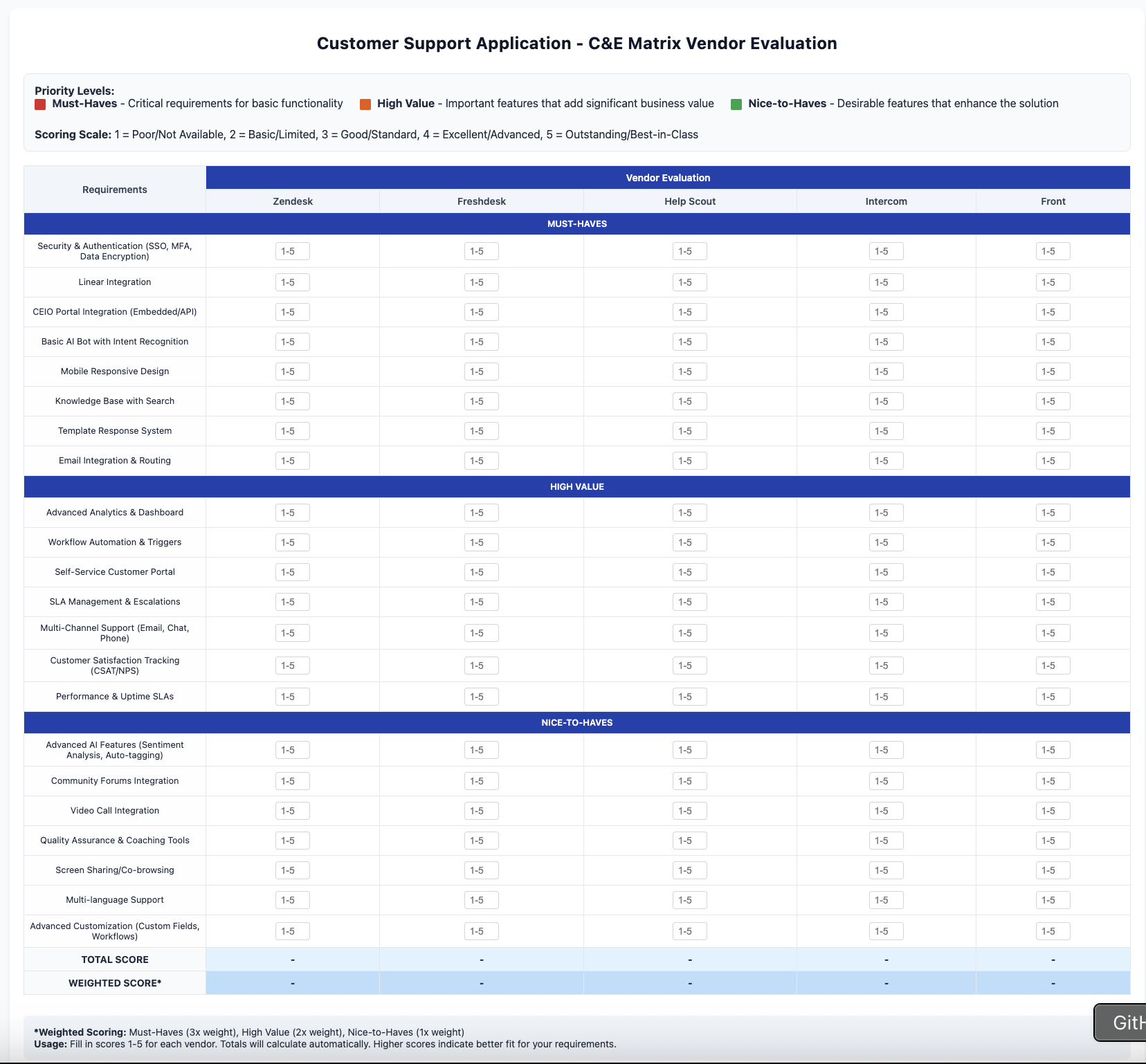Click Front score field for Mobile Responsive Design
The height and width of the screenshot is (1064, 1146).
(1053, 372)
